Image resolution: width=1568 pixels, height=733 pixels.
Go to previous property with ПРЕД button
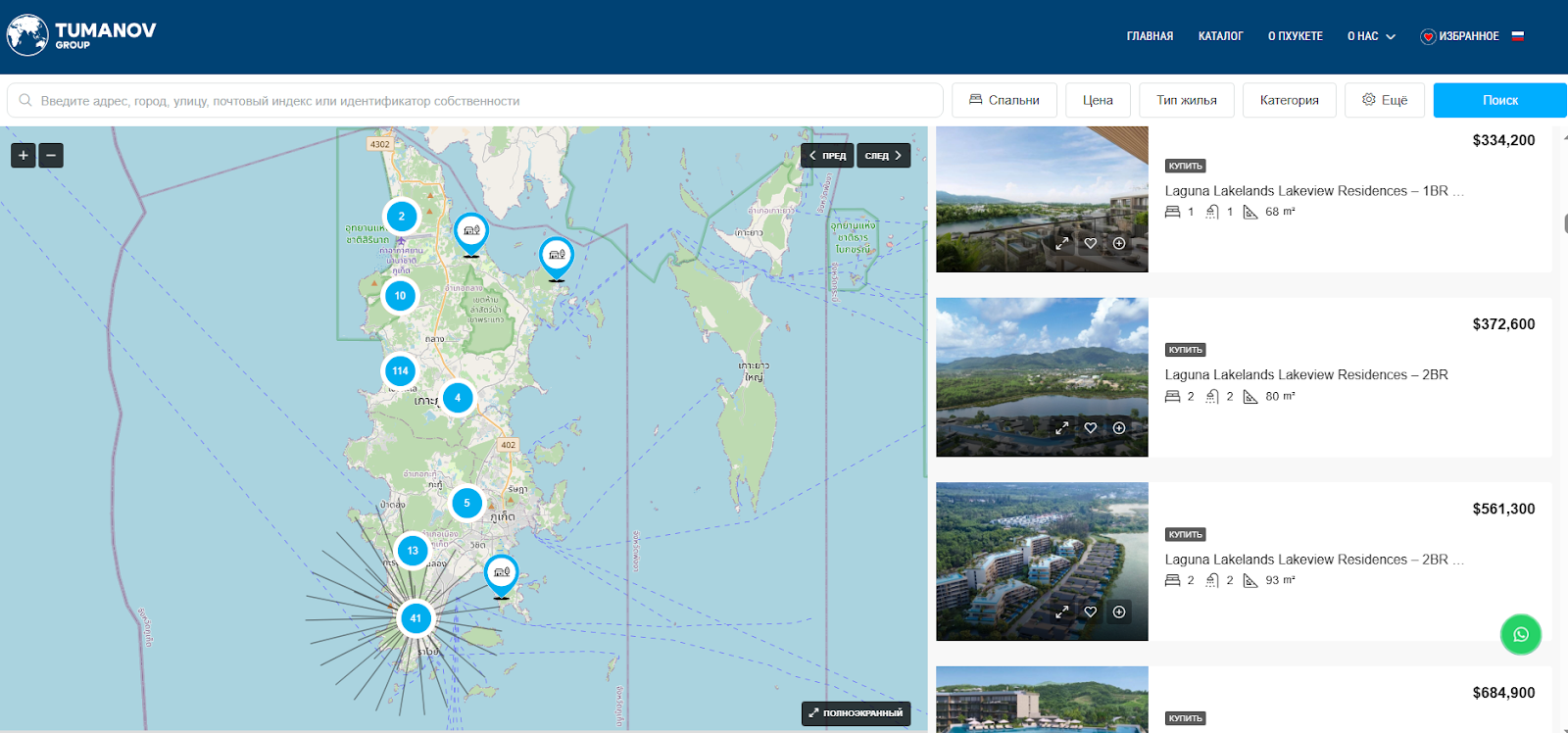(x=827, y=155)
